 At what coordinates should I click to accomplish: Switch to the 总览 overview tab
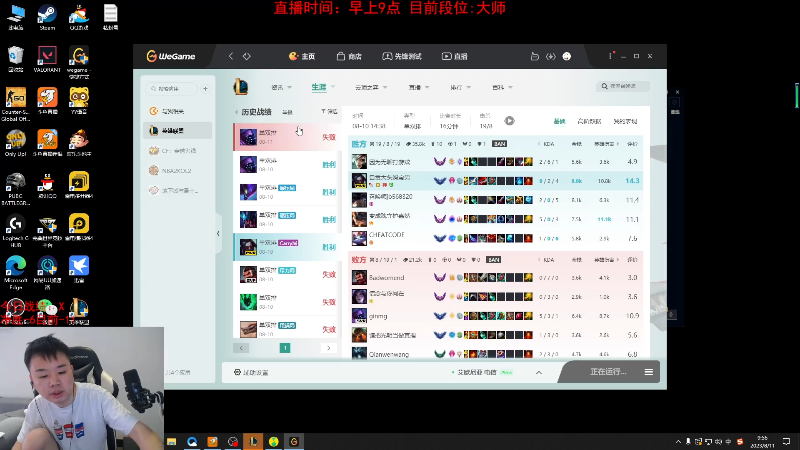coord(559,121)
